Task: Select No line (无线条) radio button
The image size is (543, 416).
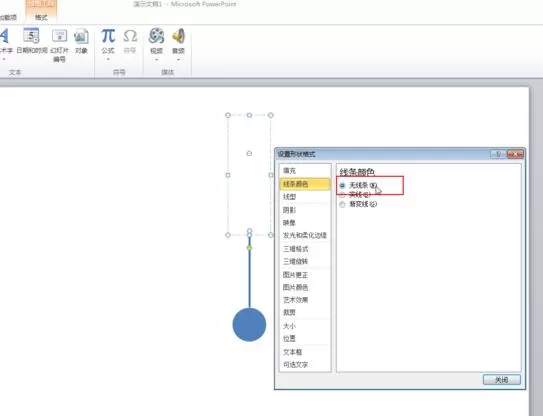Action: pyautogui.click(x=342, y=186)
